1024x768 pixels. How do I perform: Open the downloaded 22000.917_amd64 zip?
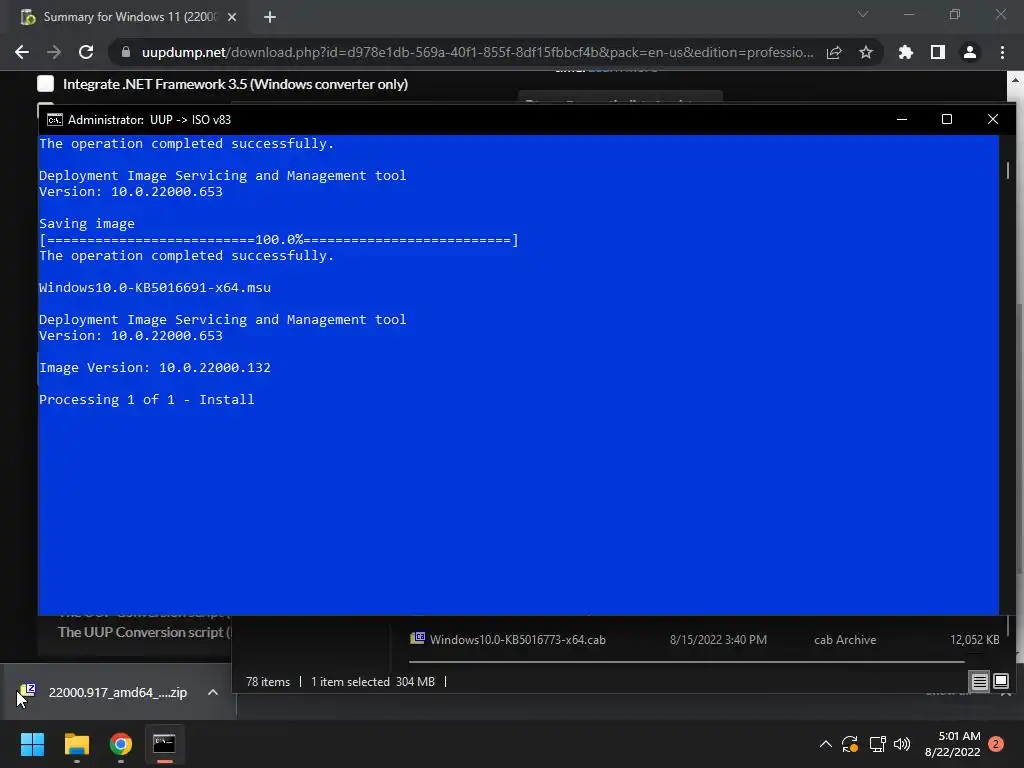point(118,692)
